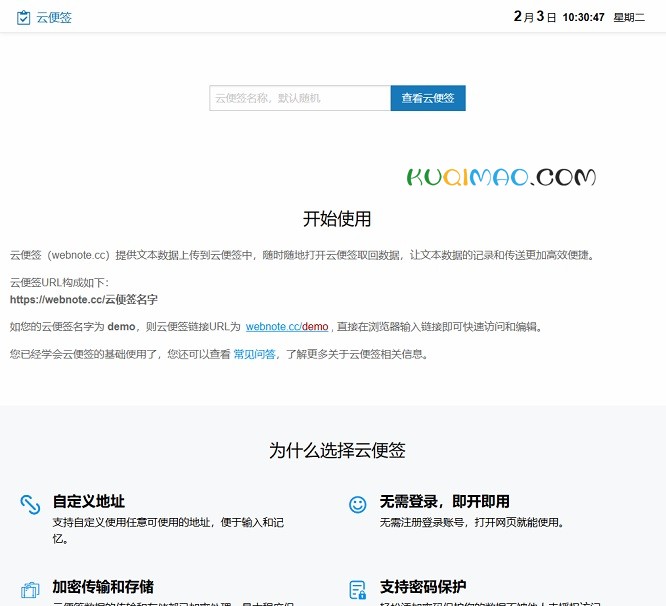Click the 10:30:47 clock display
The width and height of the screenshot is (666, 606).
(x=583, y=17)
